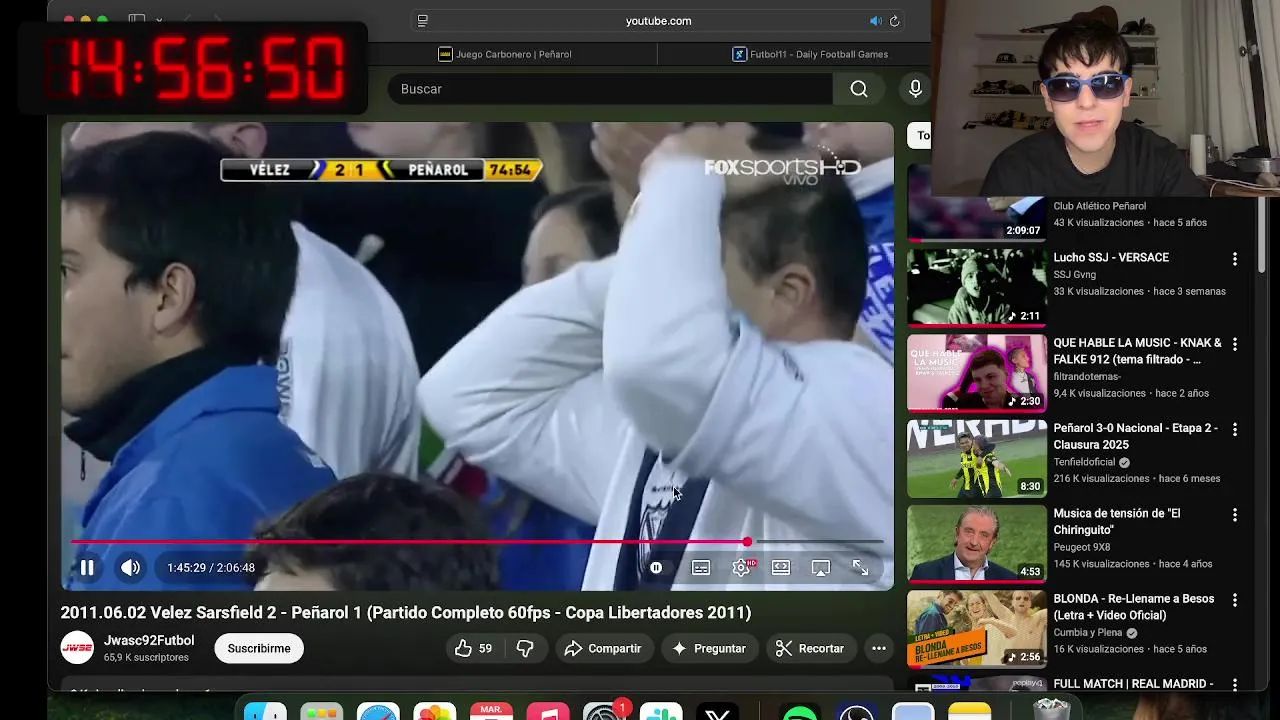Click the youtube.com address bar
Image resolution: width=1280 pixels, height=720 pixels.
(658, 20)
